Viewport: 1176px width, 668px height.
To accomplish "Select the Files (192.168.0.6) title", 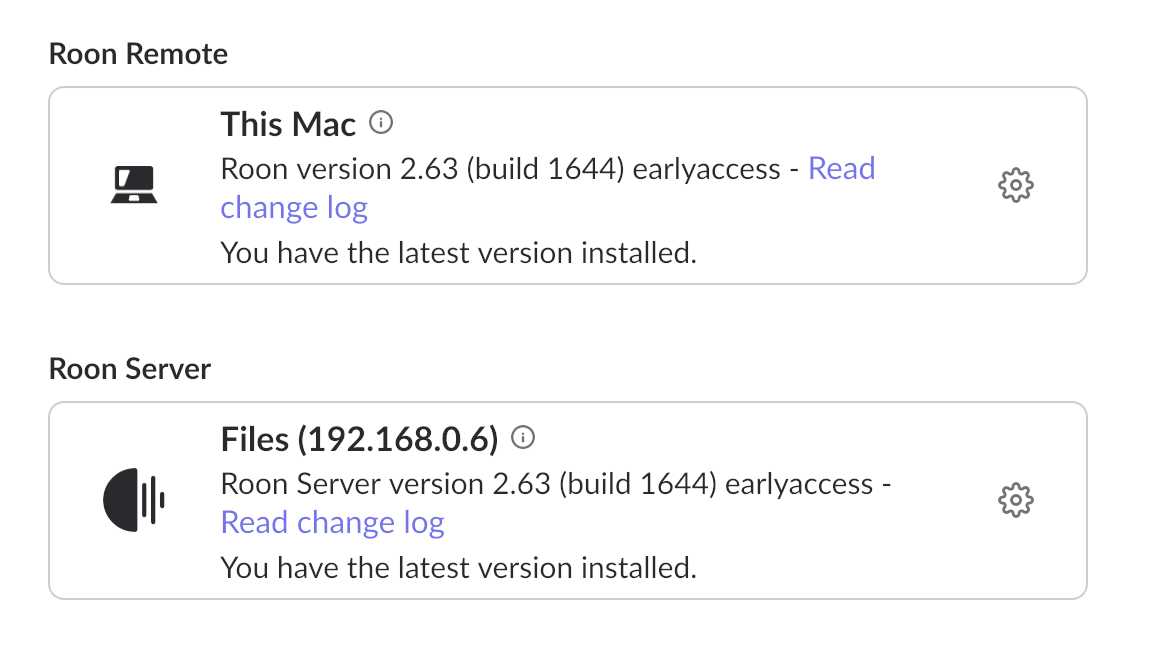I will (359, 439).
